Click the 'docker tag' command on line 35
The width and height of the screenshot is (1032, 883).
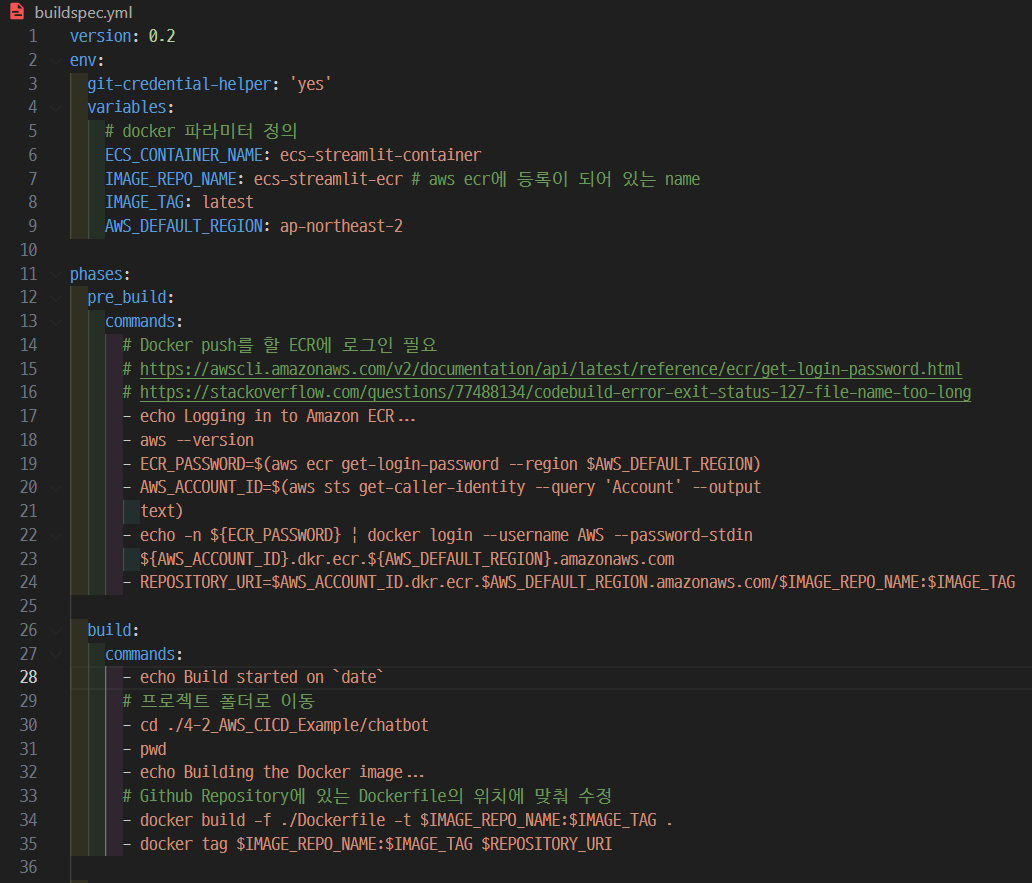click(376, 844)
